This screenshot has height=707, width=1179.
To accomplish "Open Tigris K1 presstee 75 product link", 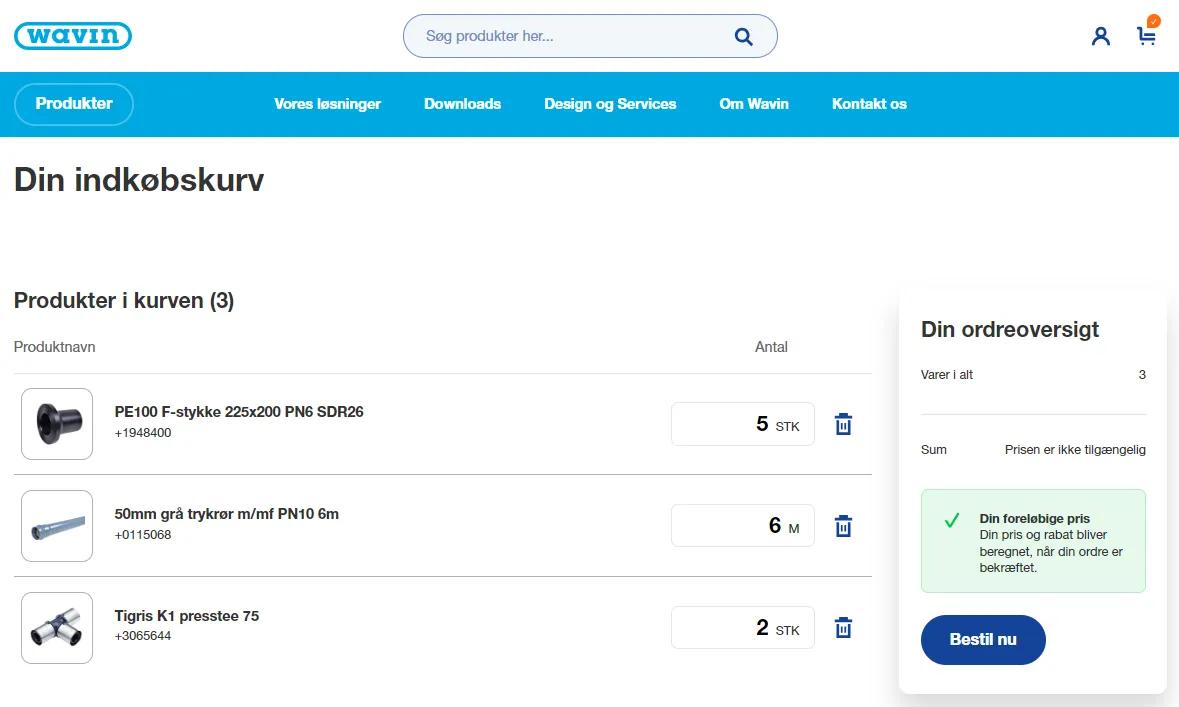I will coord(186,616).
